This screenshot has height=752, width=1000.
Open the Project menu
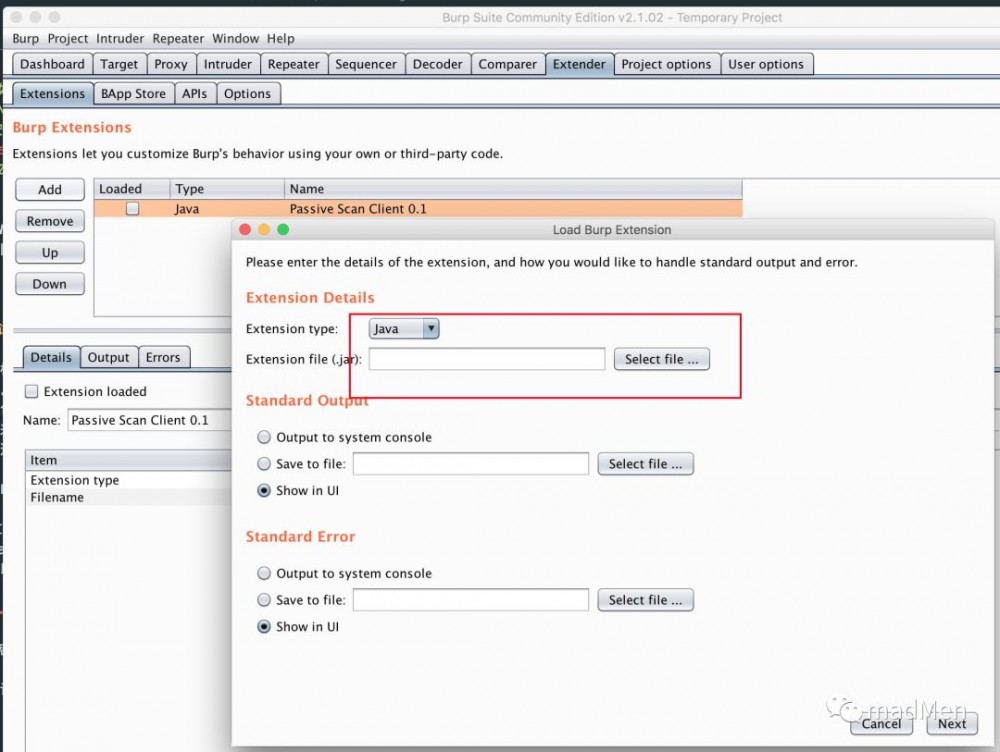tap(68, 39)
